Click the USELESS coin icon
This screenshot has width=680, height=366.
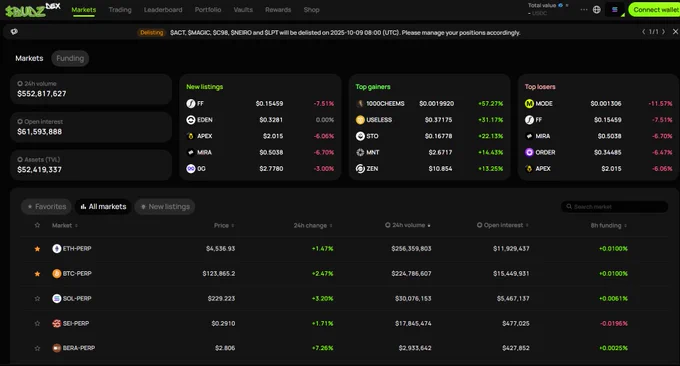[x=360, y=120]
